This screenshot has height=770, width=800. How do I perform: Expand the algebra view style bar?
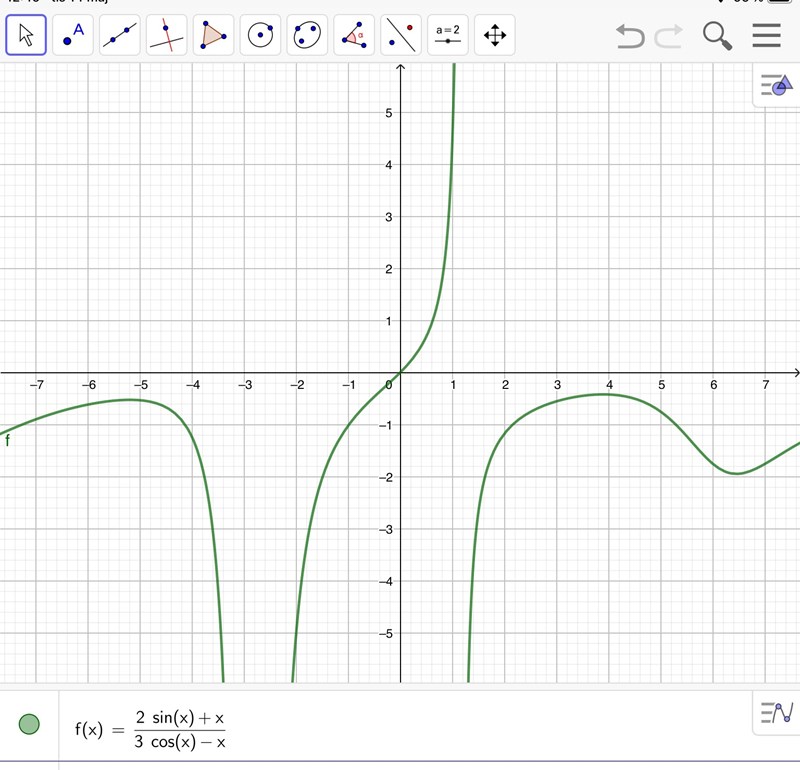[x=776, y=712]
